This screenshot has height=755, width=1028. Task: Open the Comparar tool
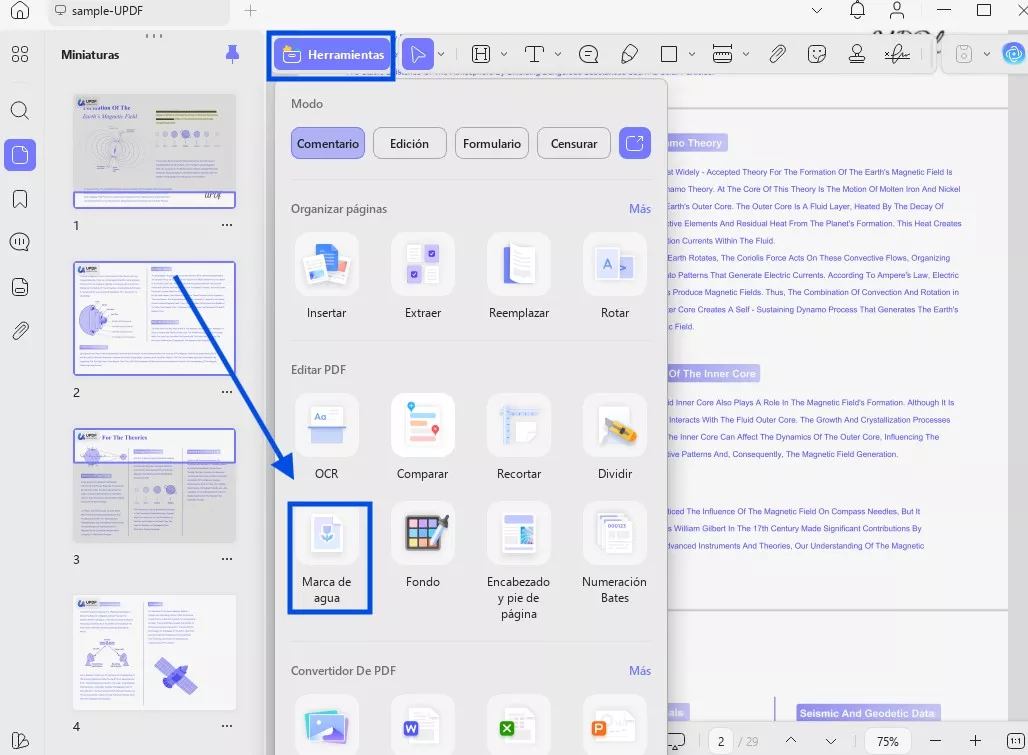pyautogui.click(x=423, y=438)
